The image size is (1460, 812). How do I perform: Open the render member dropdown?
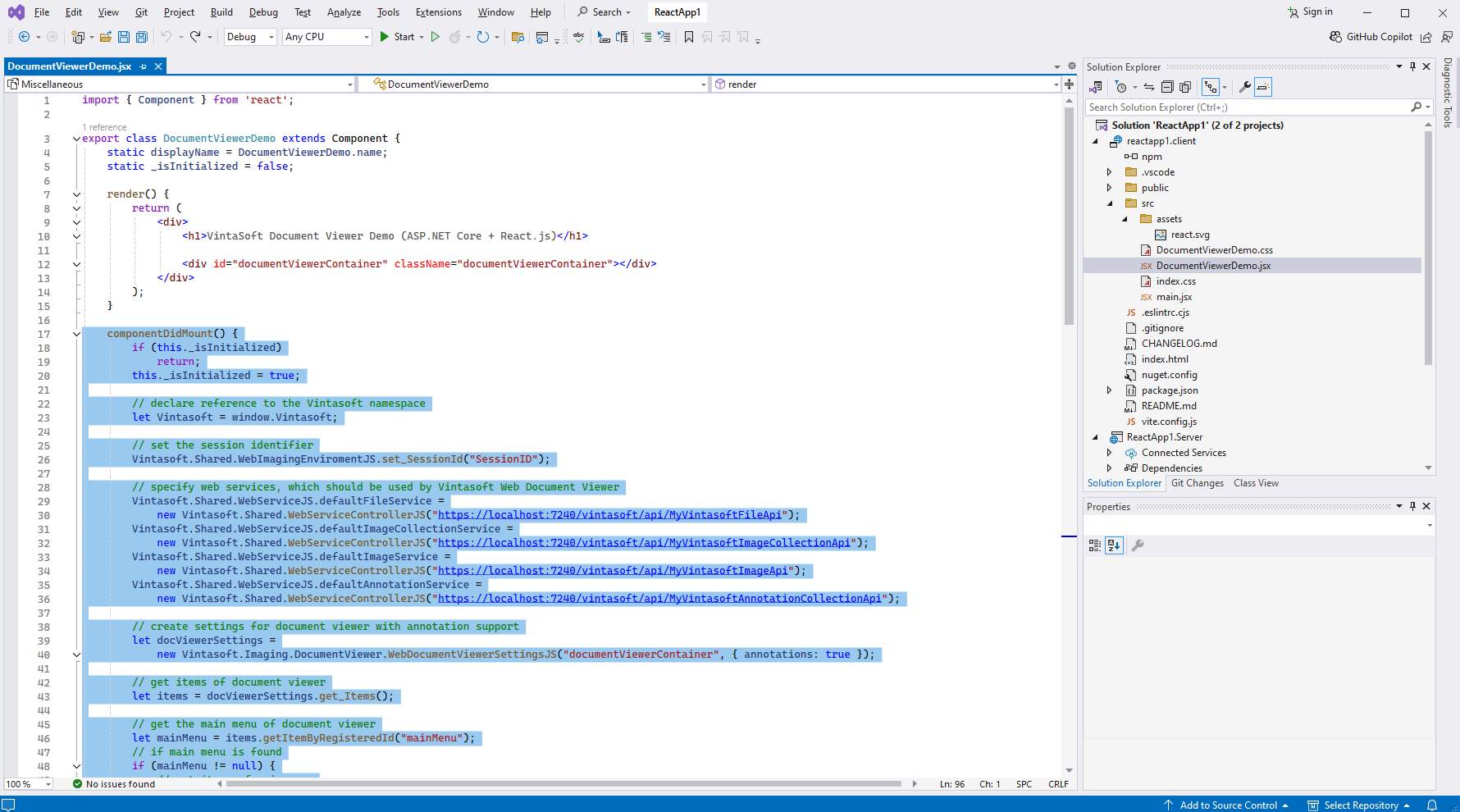886,84
